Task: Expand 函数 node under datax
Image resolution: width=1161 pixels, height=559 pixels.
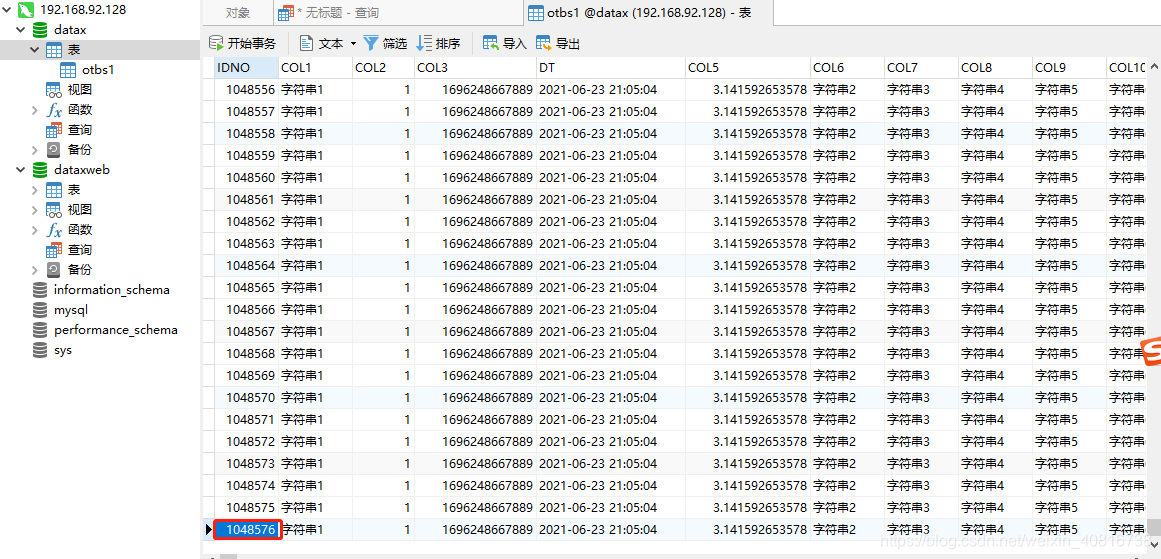Action: coord(35,110)
